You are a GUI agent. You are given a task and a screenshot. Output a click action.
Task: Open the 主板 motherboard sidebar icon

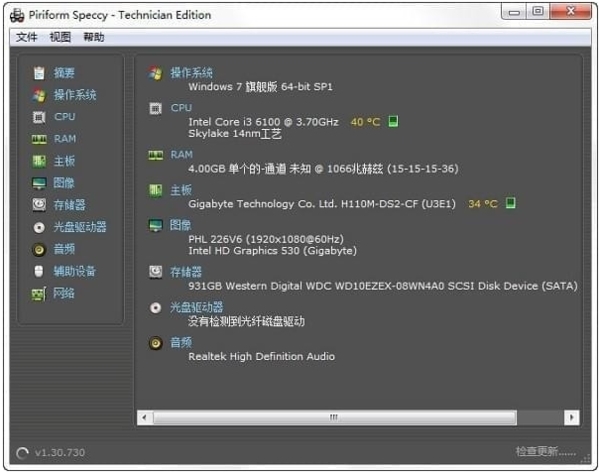coord(39,161)
